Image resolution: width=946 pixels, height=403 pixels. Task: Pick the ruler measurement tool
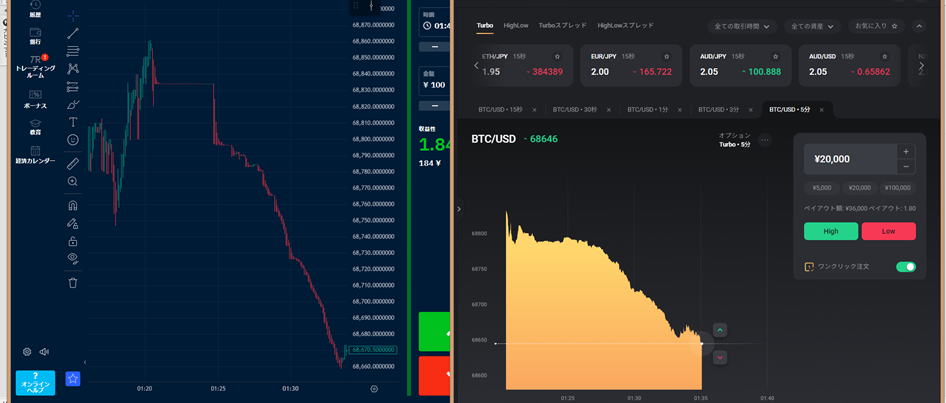[x=73, y=163]
